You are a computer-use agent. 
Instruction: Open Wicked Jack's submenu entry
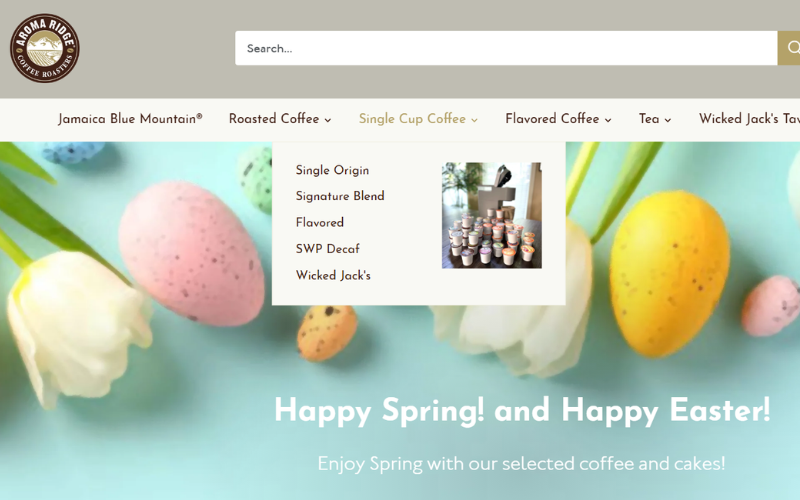click(x=333, y=276)
